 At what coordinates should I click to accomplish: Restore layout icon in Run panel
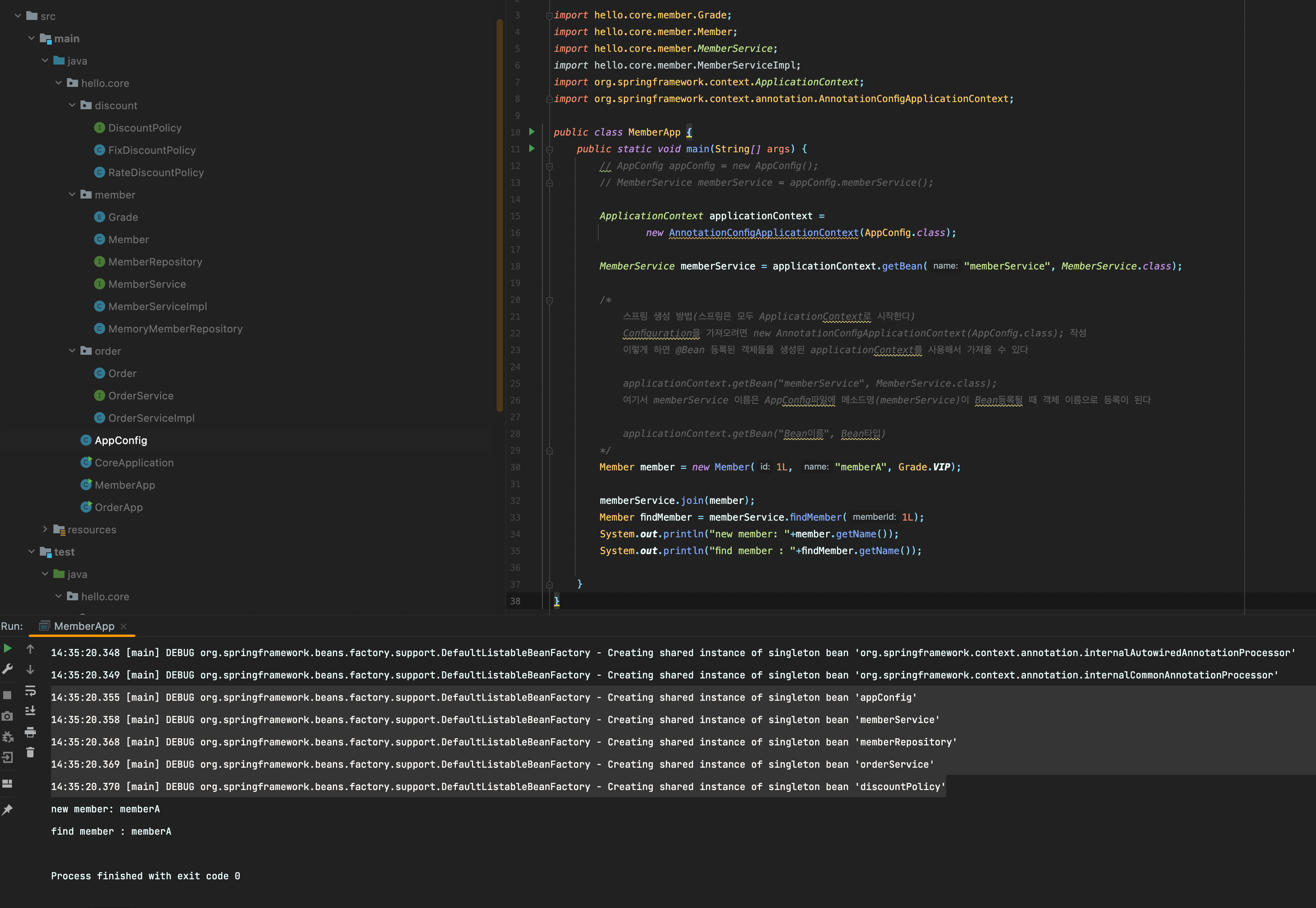[x=8, y=783]
